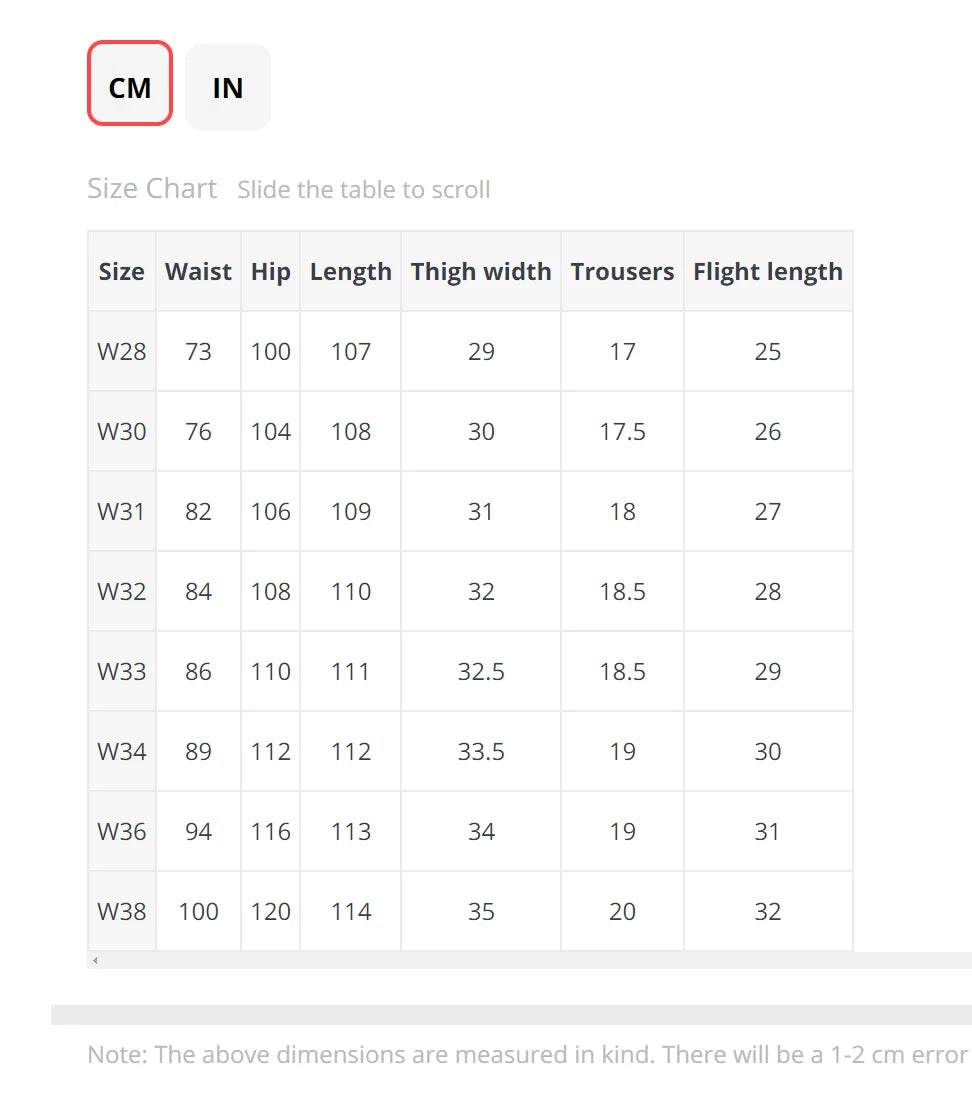Click the Length column header
Image resolution: width=972 pixels, height=1098 pixels.
point(350,272)
